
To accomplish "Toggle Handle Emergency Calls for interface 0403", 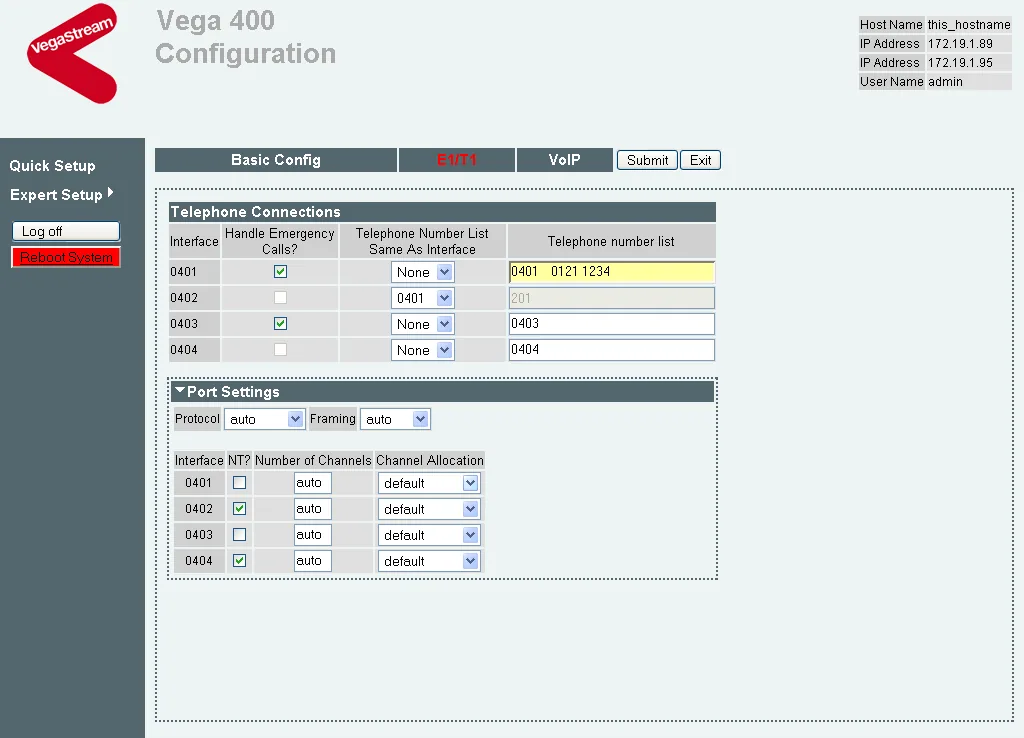I will point(280,324).
